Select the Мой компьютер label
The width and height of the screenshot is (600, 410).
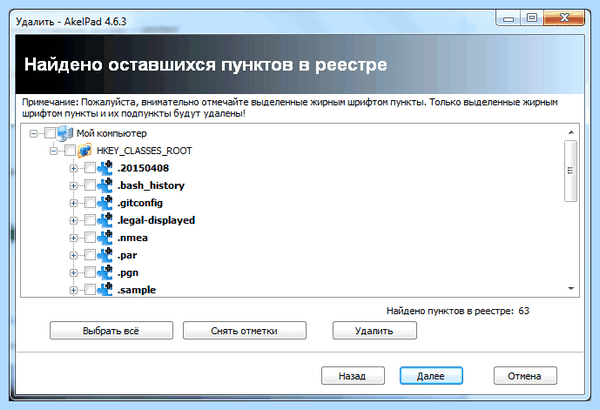coord(111,133)
